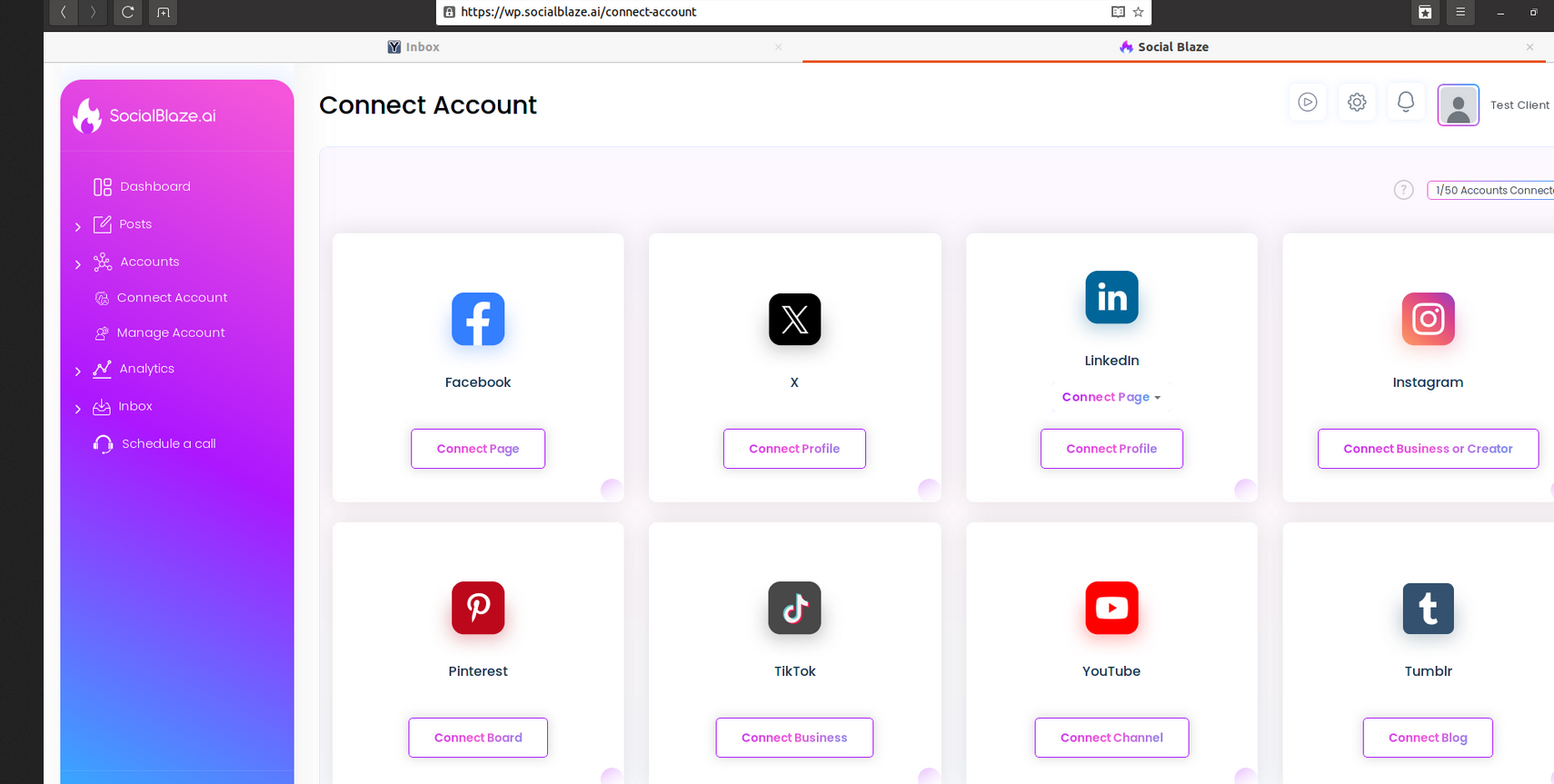Click Connect Profile under LinkedIn
The image size is (1554, 784).
click(x=1111, y=449)
